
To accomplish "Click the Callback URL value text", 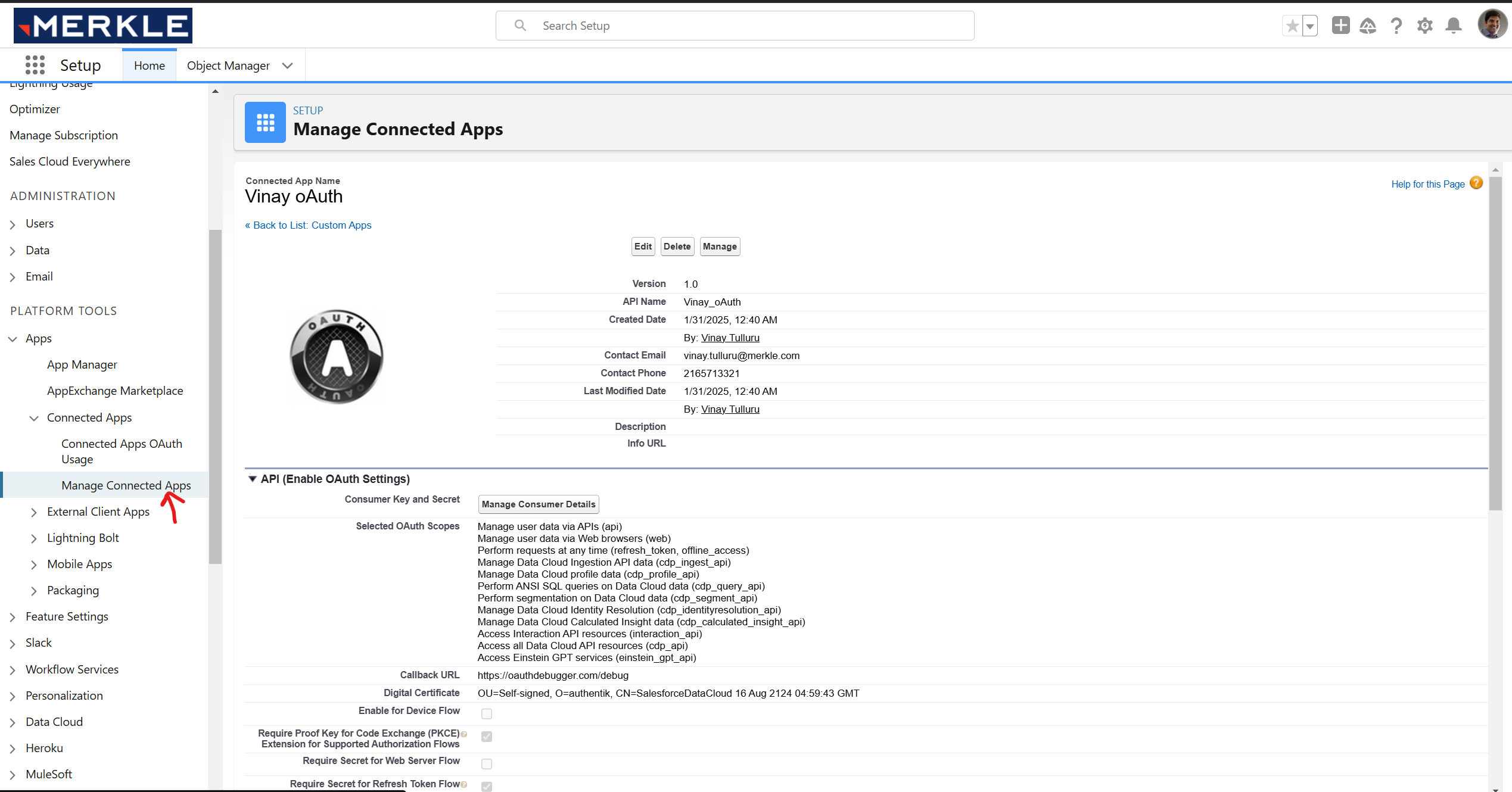I will click(x=553, y=675).
